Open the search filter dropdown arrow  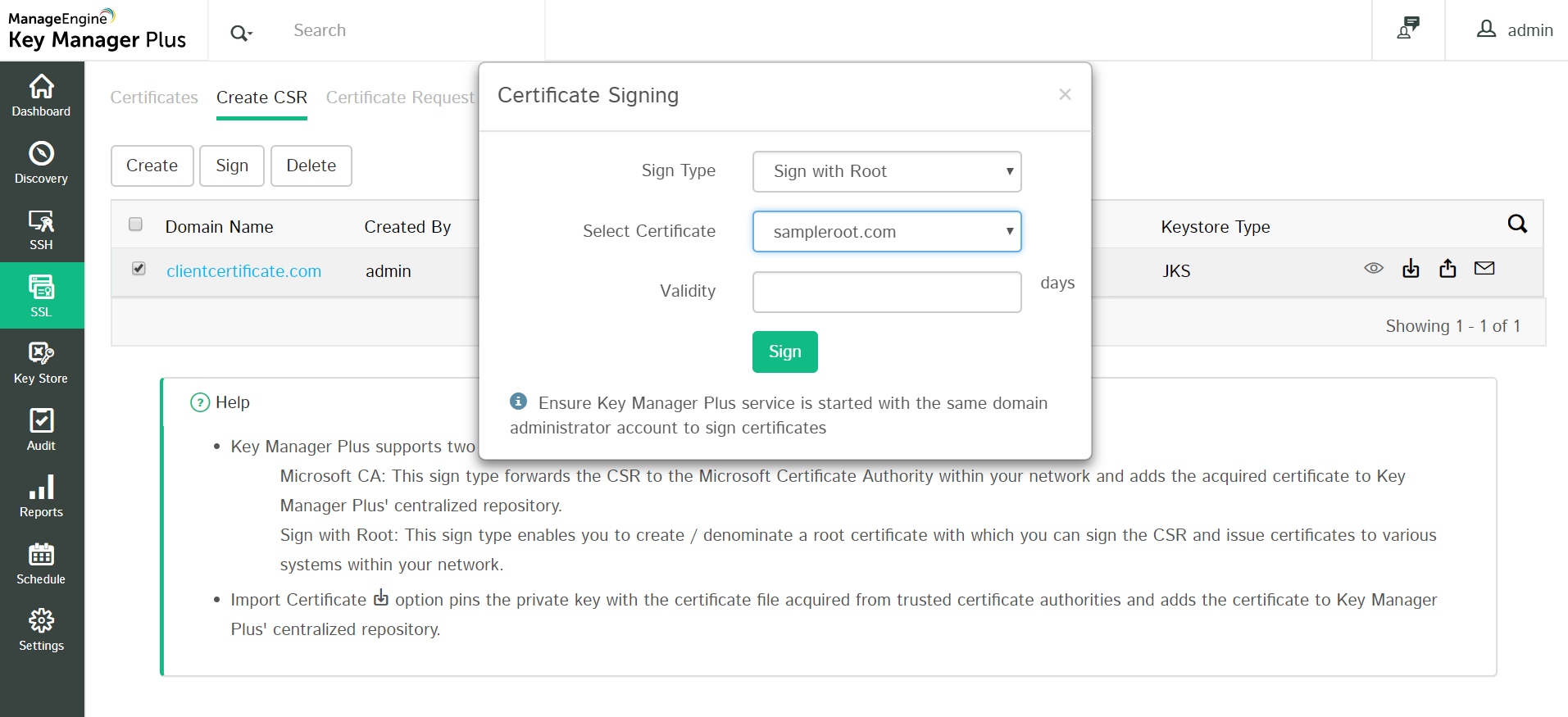click(x=242, y=33)
